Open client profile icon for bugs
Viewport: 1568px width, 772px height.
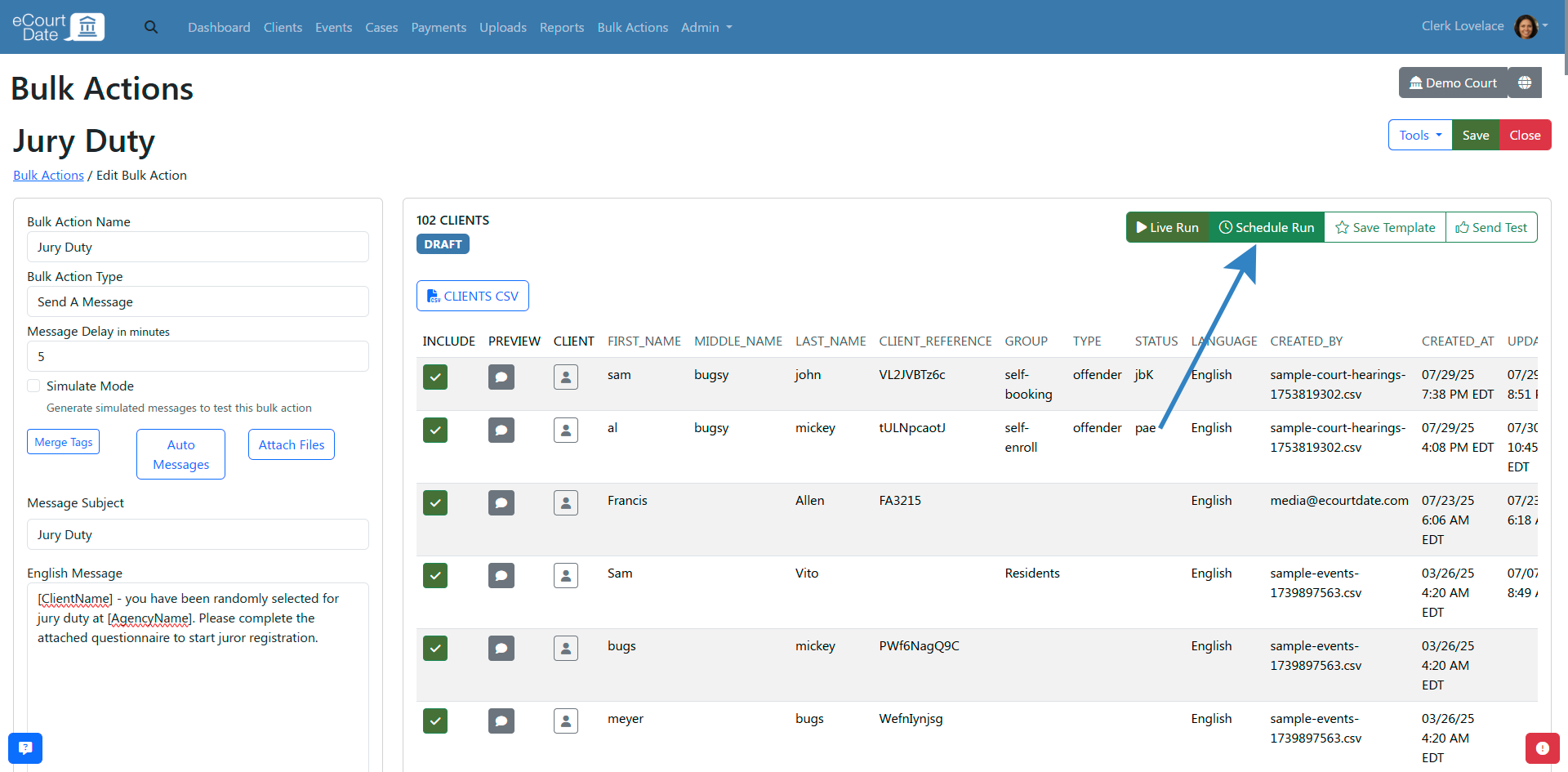[566, 648]
